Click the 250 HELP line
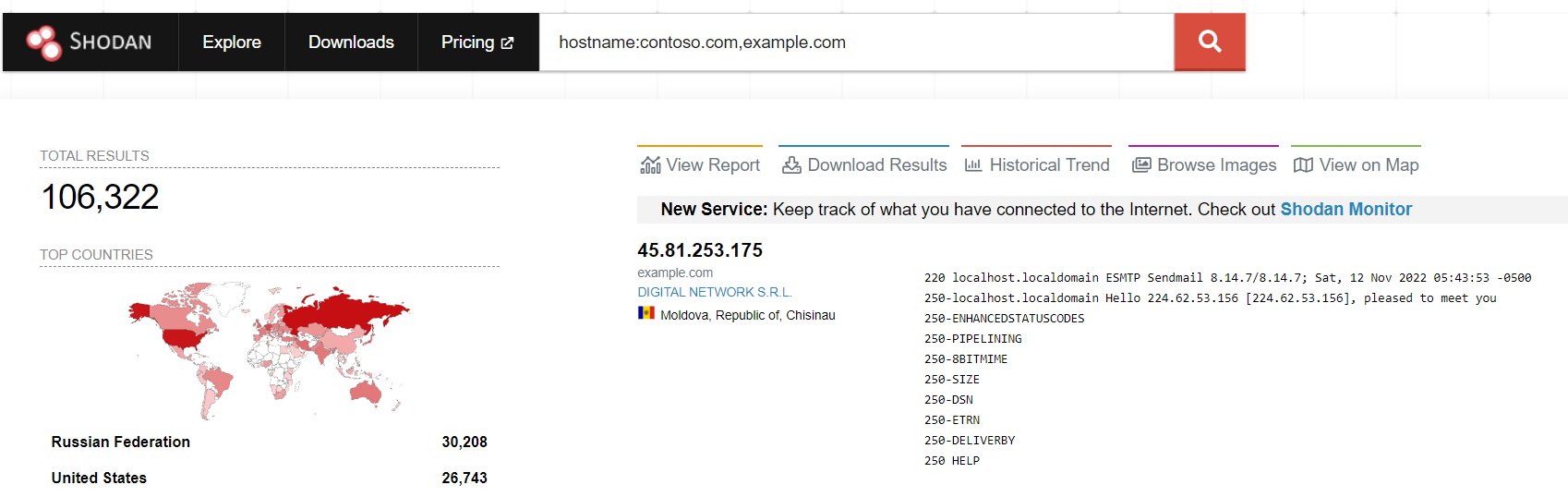Viewport: 1568px width, 497px height. (x=952, y=461)
